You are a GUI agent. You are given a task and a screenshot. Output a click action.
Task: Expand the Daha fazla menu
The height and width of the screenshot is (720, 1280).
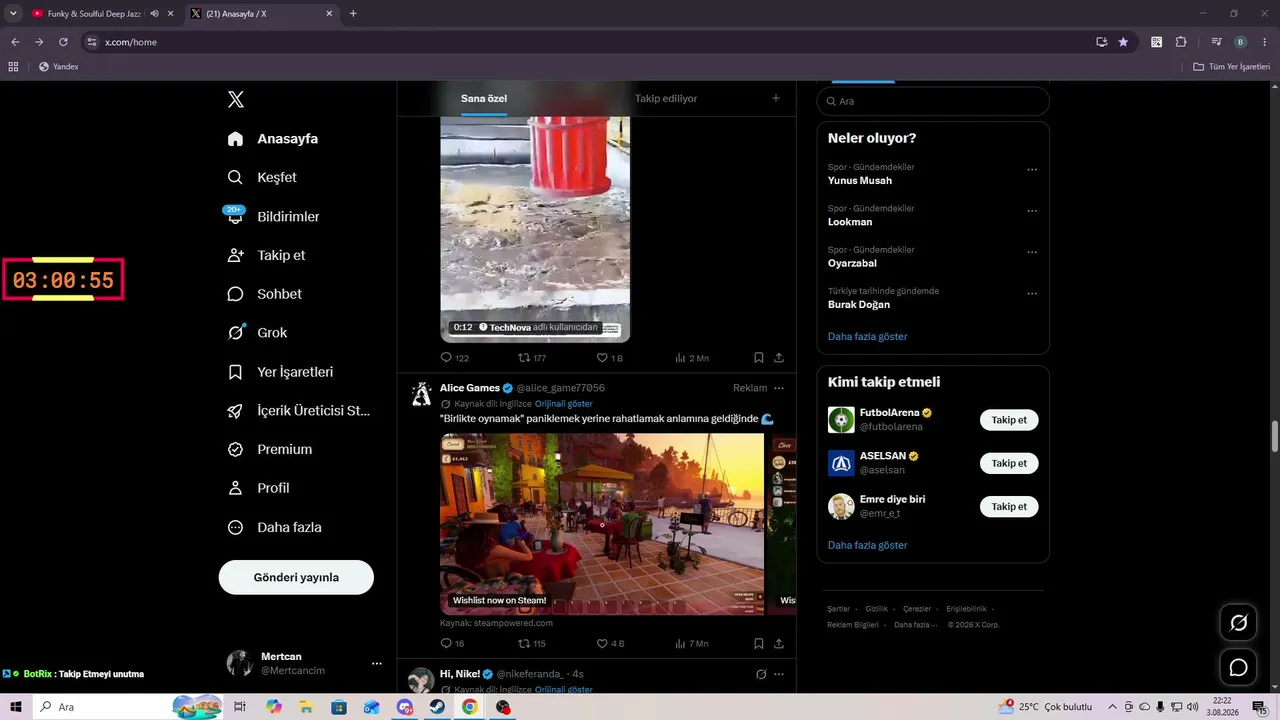pyautogui.click(x=274, y=527)
